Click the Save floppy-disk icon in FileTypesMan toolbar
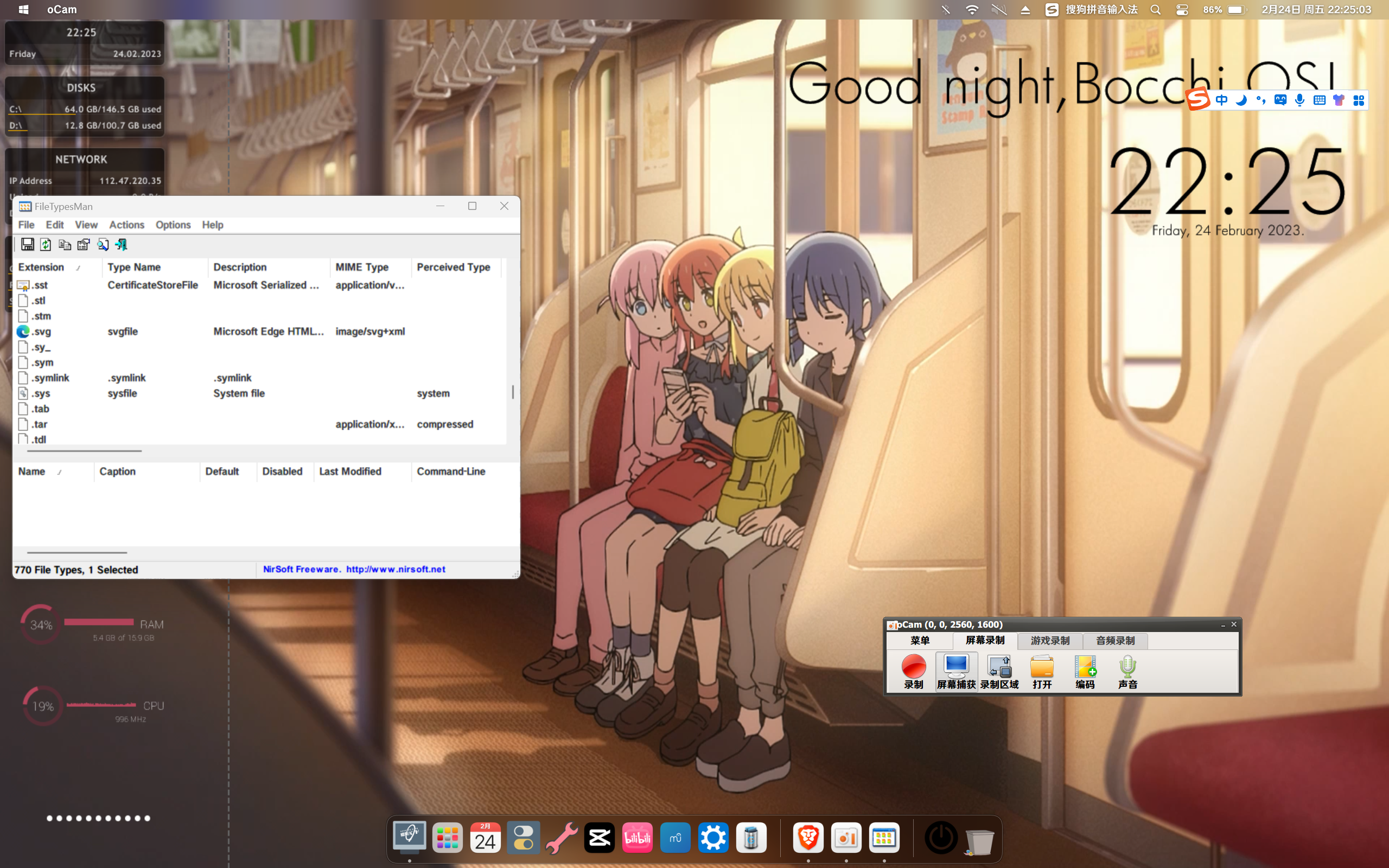 coord(28,245)
